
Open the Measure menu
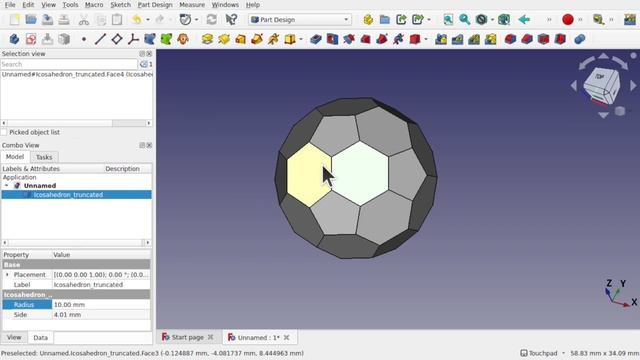tap(192, 5)
